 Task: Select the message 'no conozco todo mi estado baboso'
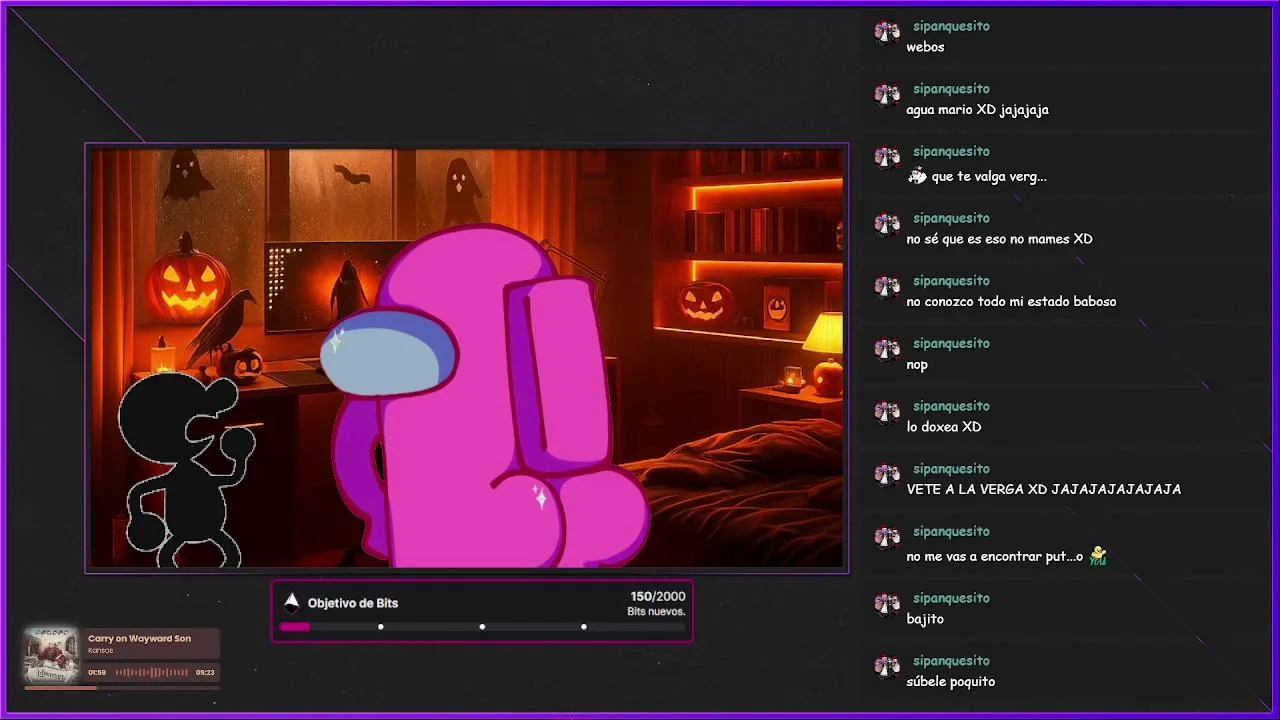click(1011, 302)
